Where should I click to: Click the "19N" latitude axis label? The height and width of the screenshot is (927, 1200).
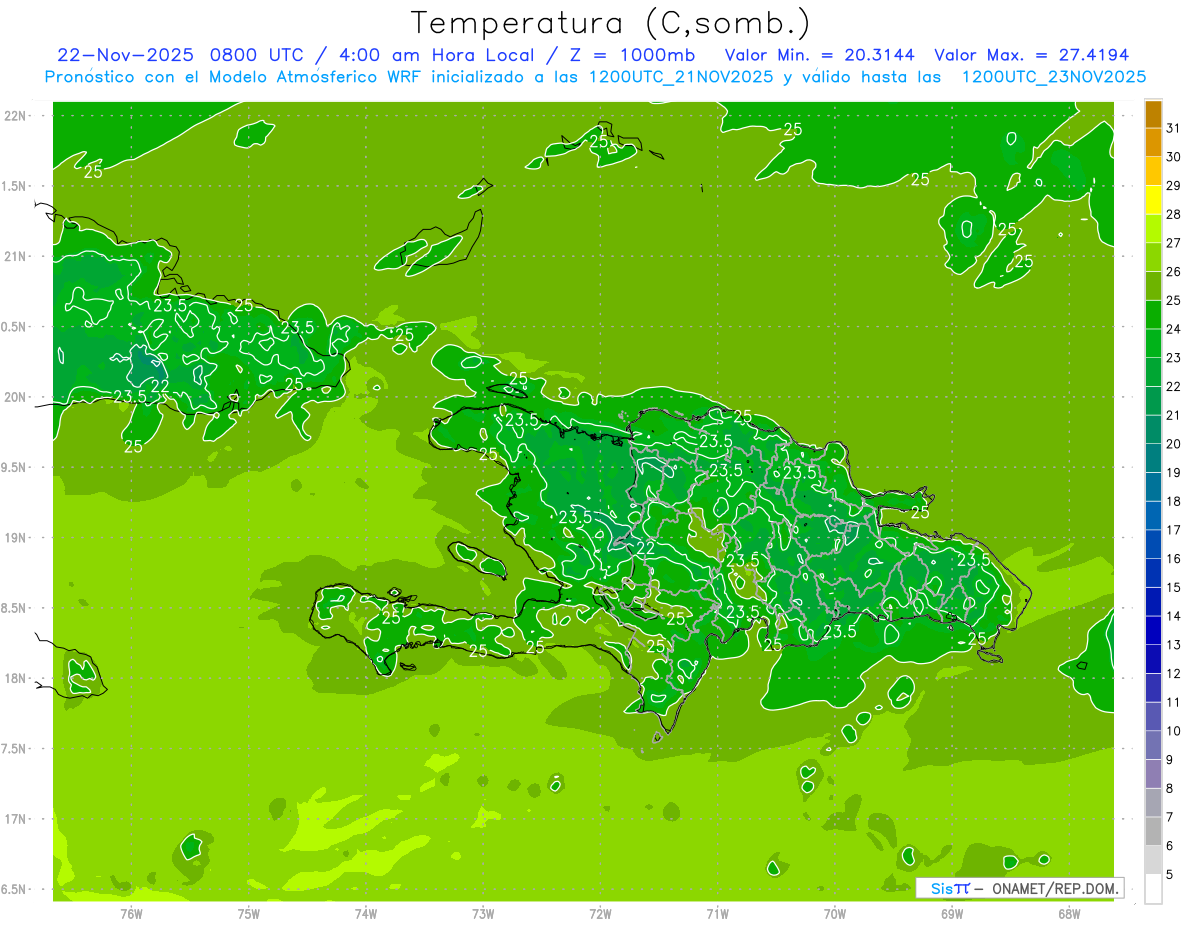[16, 537]
